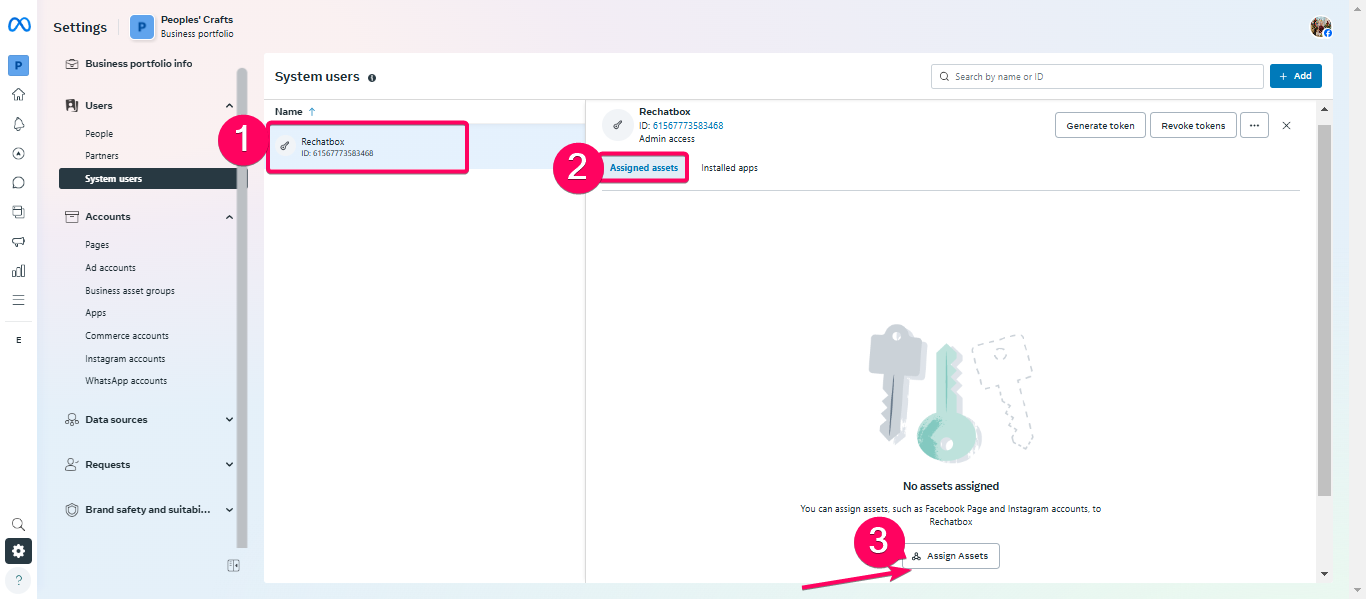
Task: Toggle the sidebar collapse icon
Action: tap(233, 566)
